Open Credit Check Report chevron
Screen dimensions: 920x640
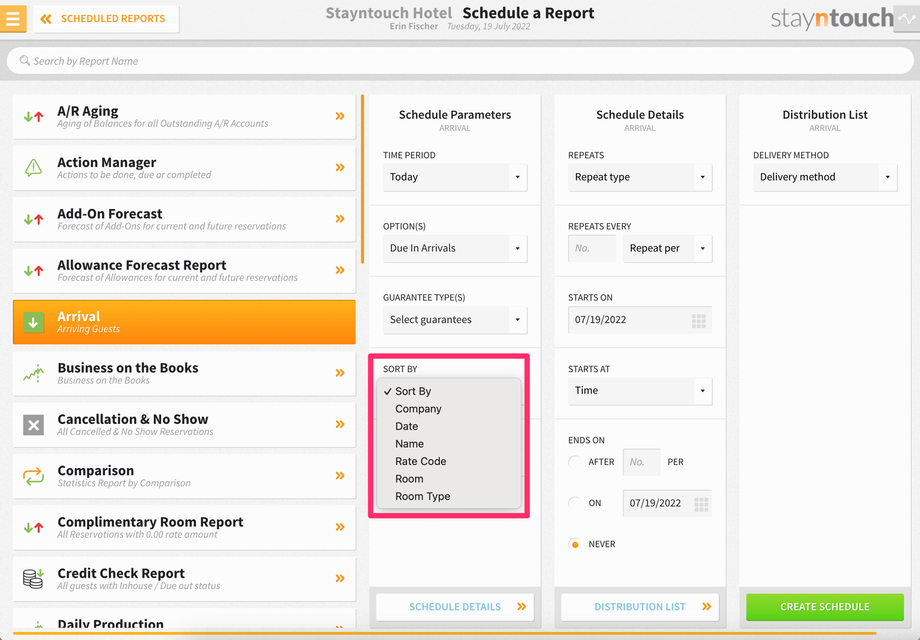tap(340, 578)
